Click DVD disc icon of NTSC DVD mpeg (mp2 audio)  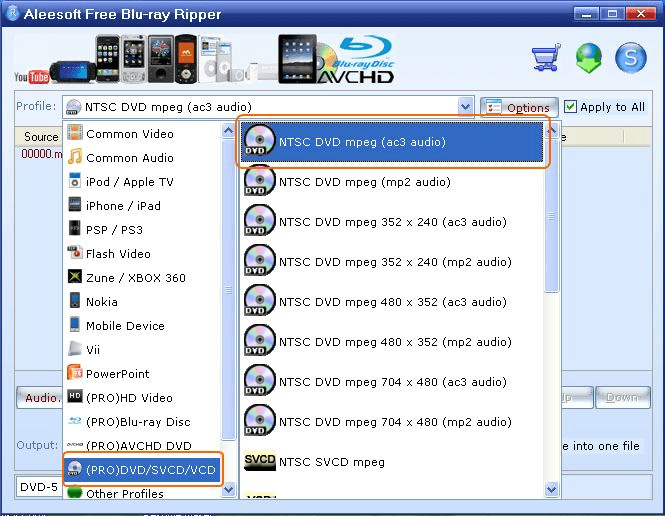click(260, 181)
